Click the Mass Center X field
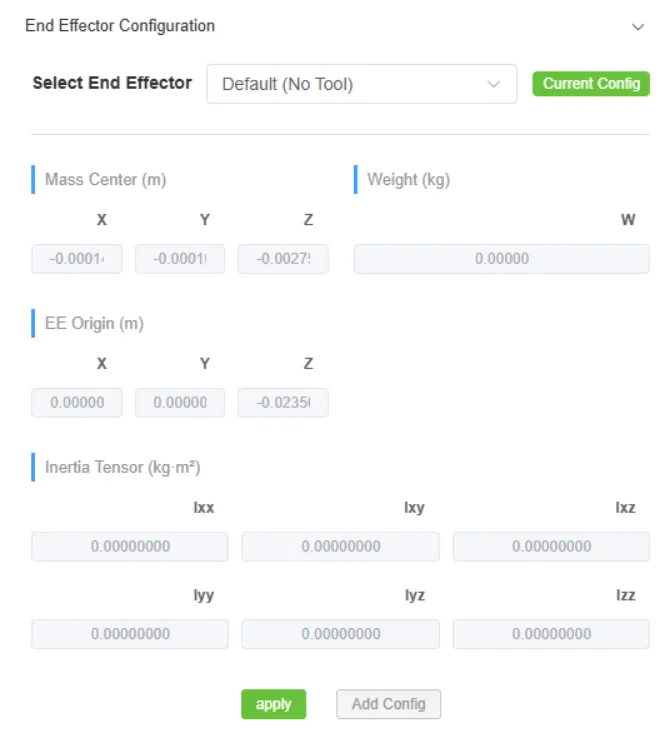The image size is (670, 738). point(77,259)
